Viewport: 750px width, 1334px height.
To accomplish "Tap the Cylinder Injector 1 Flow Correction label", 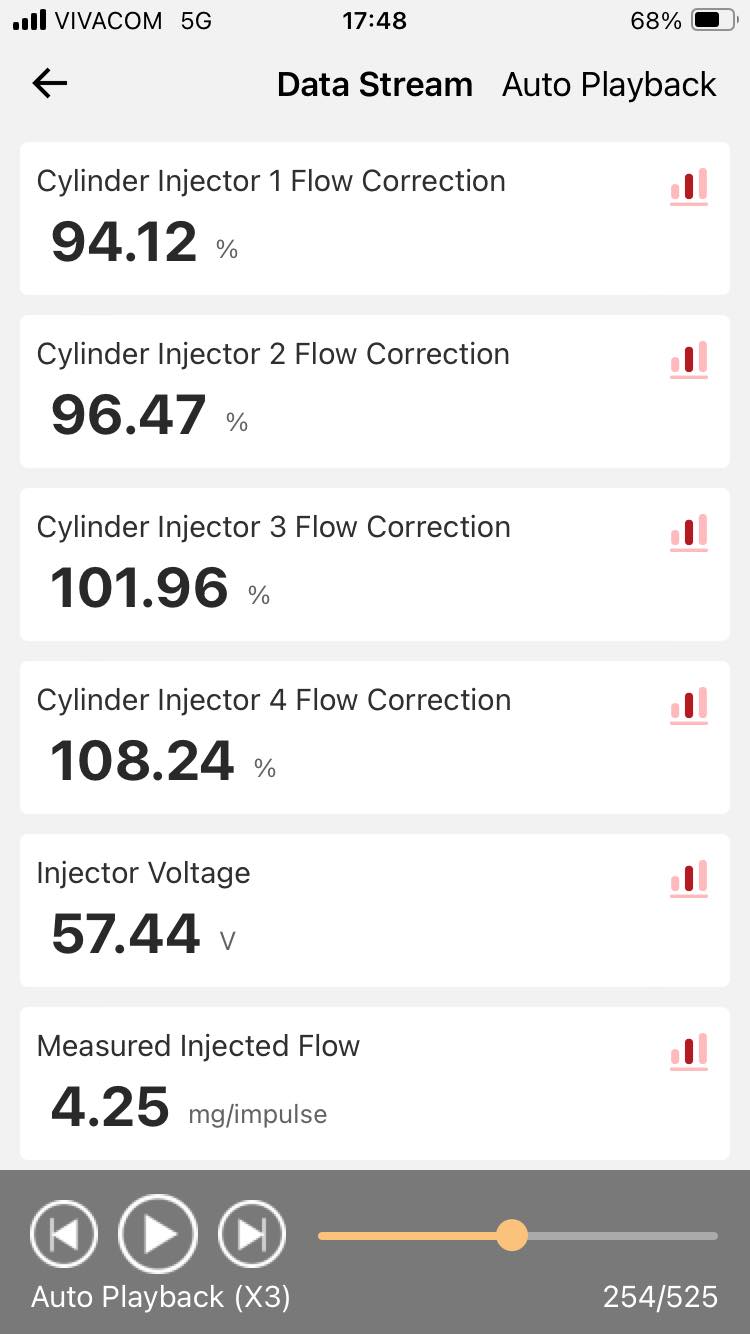I will tap(271, 181).
